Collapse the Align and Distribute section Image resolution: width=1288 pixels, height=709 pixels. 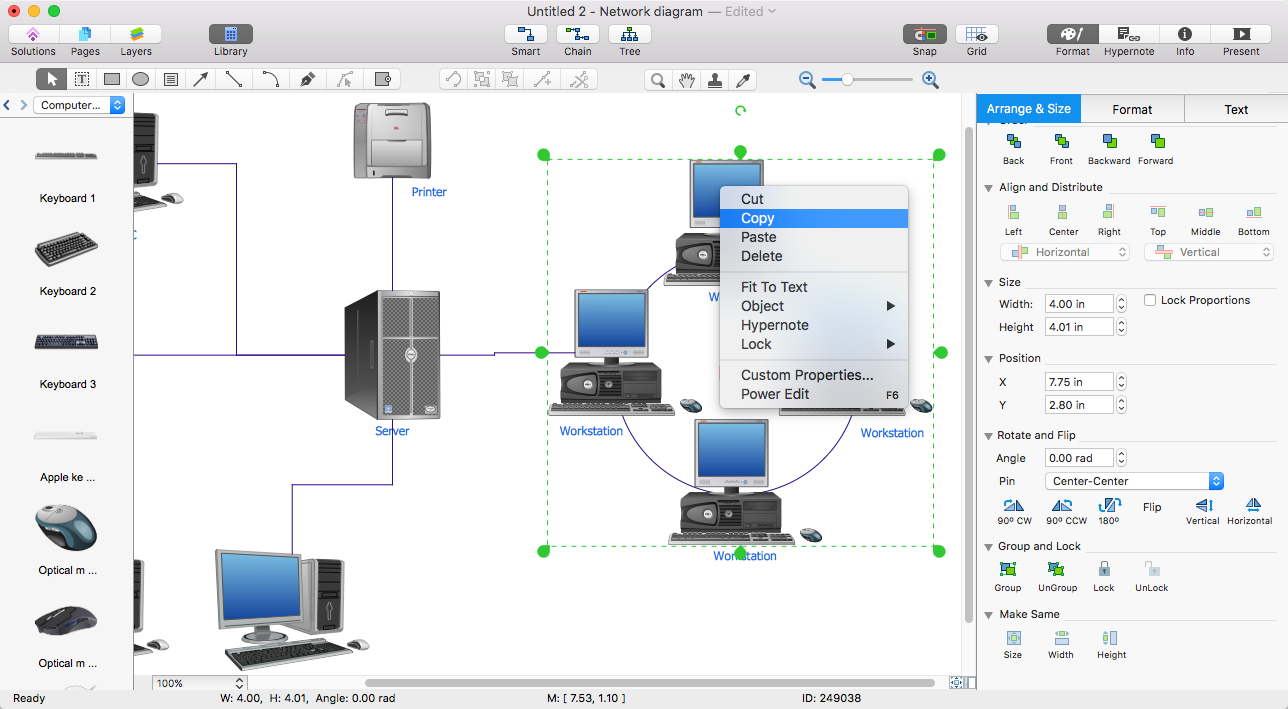coord(988,187)
